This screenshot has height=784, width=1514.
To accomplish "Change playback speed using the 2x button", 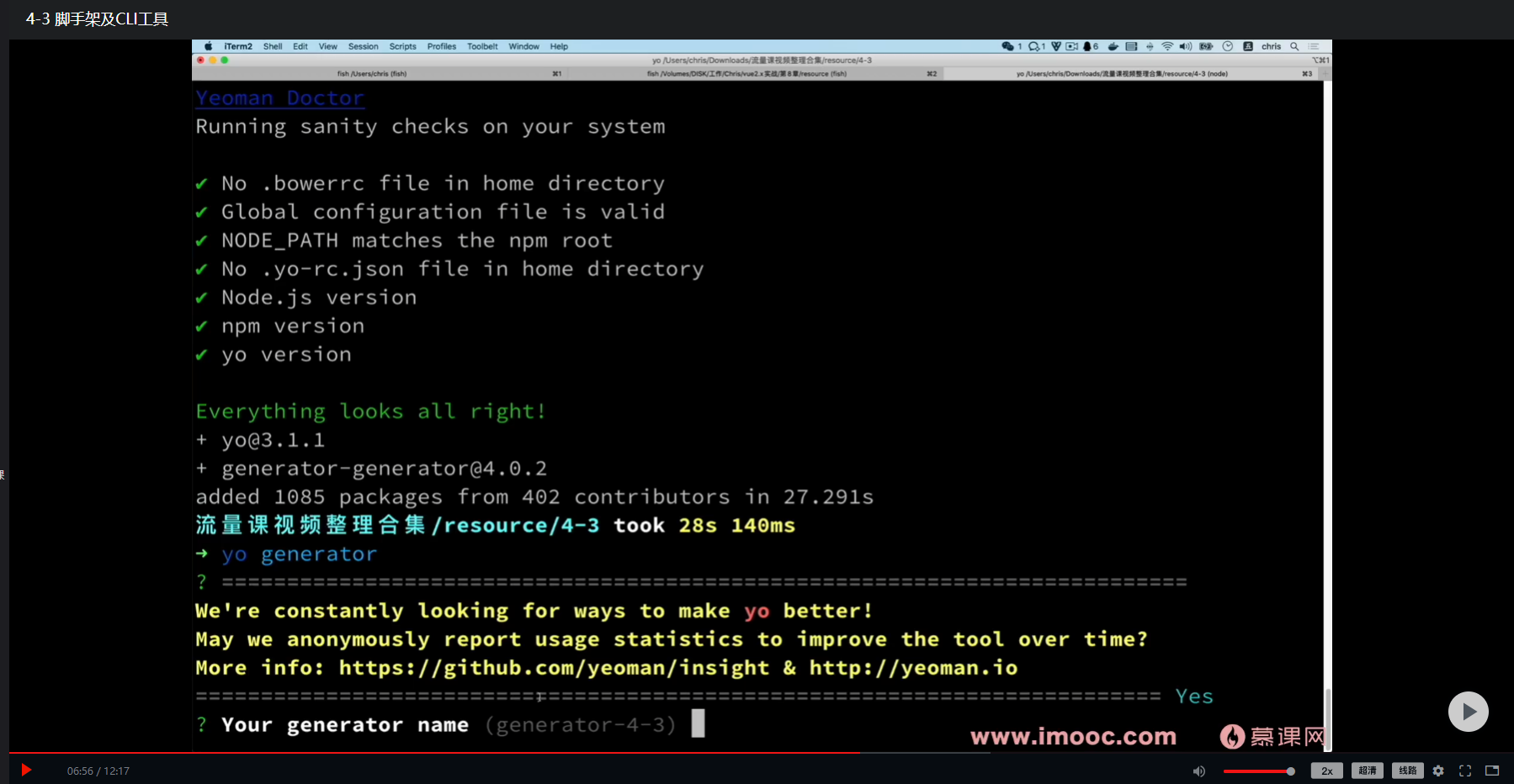I will tap(1327, 771).
